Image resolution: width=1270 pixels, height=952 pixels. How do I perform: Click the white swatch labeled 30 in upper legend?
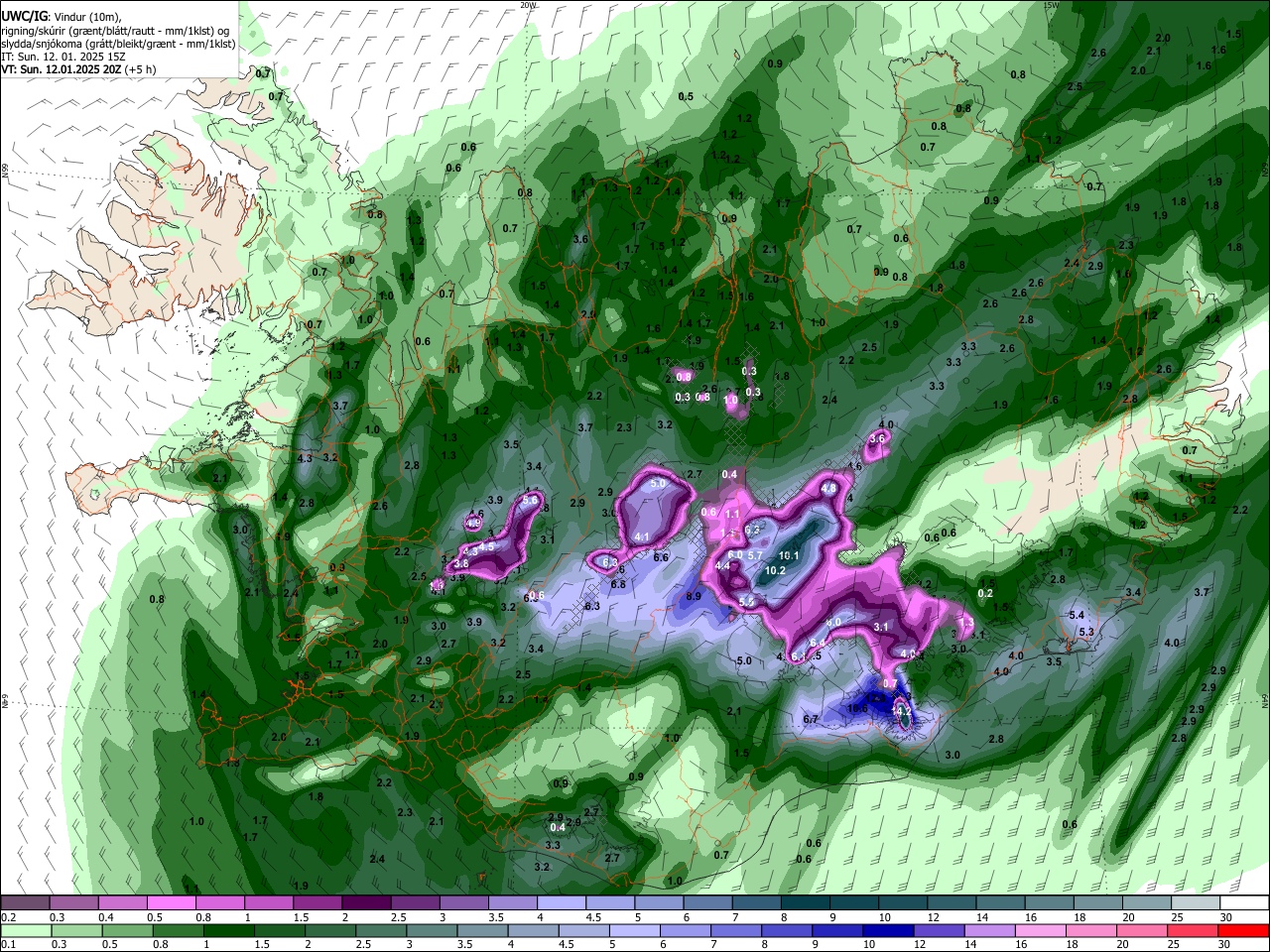[x=1243, y=902]
